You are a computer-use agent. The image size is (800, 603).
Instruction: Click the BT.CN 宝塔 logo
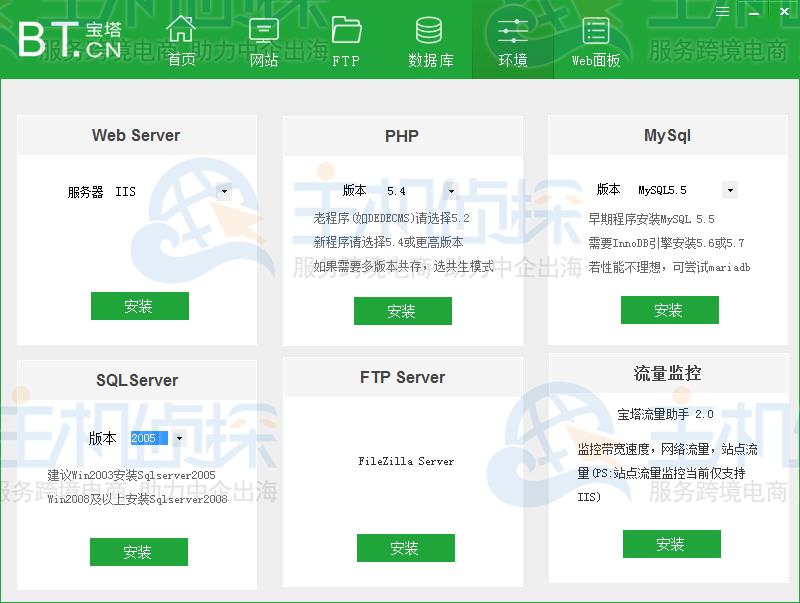70,39
